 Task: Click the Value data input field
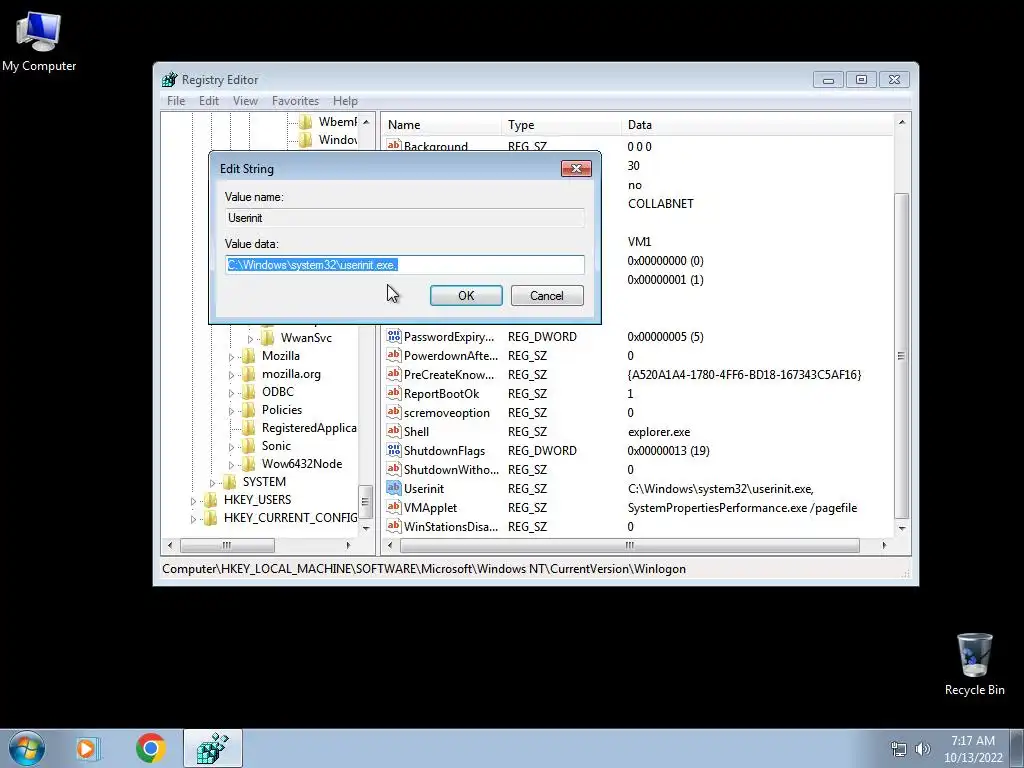(405, 264)
